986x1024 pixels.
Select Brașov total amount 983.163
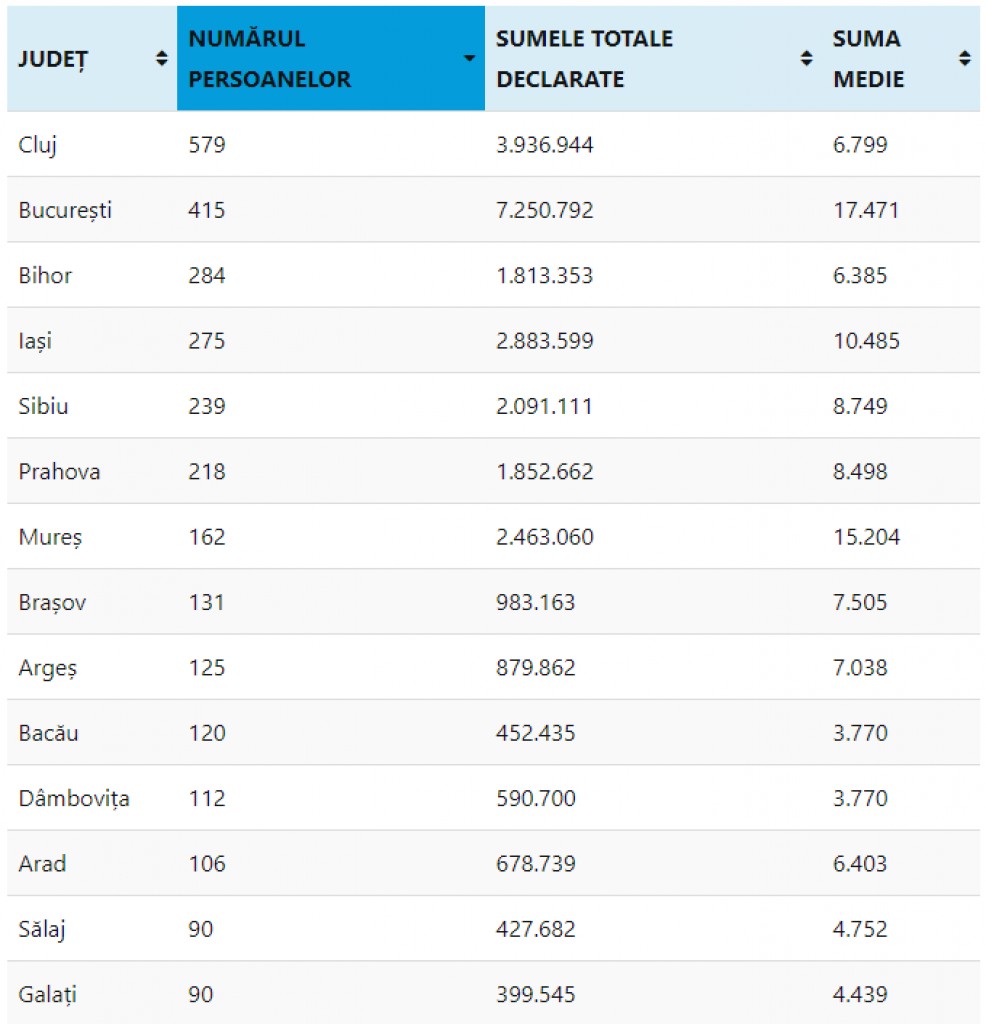535,602
